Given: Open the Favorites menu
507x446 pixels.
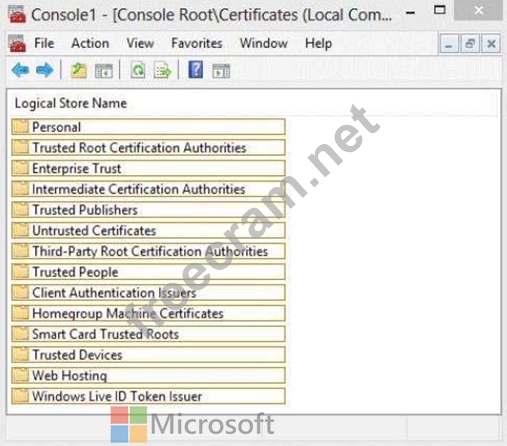Looking at the screenshot, I should [x=197, y=43].
